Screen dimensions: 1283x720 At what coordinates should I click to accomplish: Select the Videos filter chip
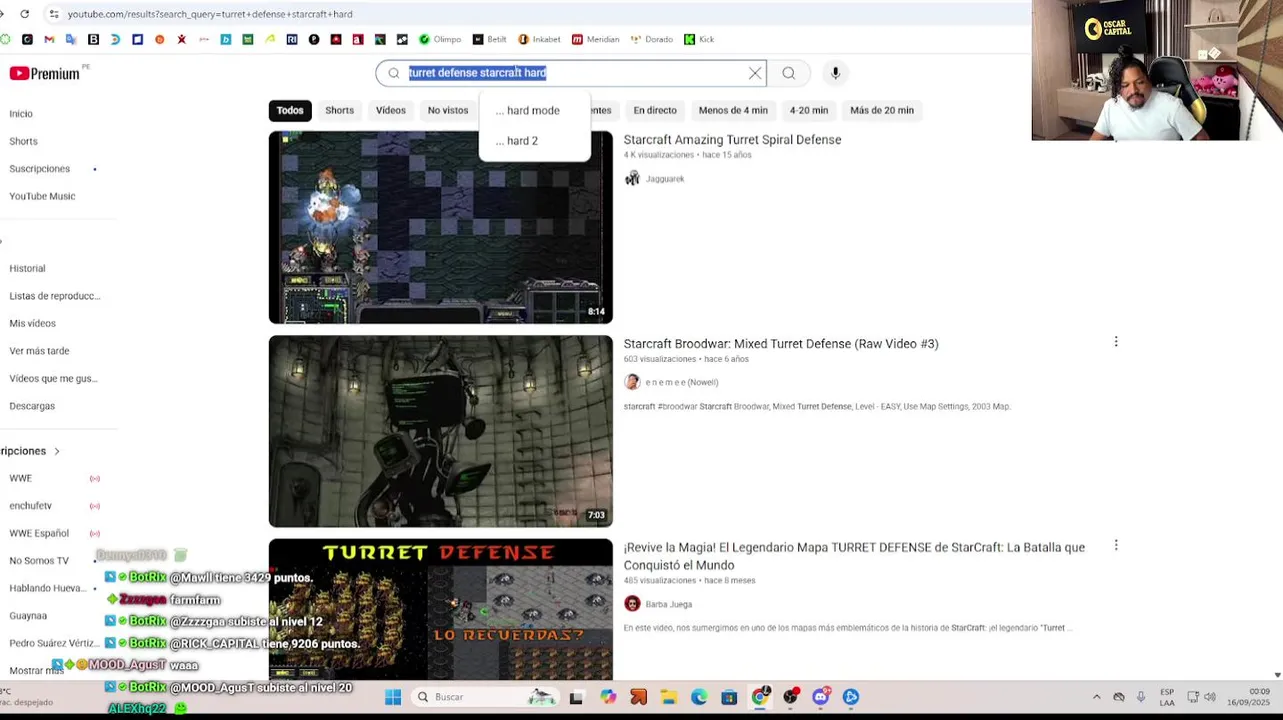click(391, 111)
